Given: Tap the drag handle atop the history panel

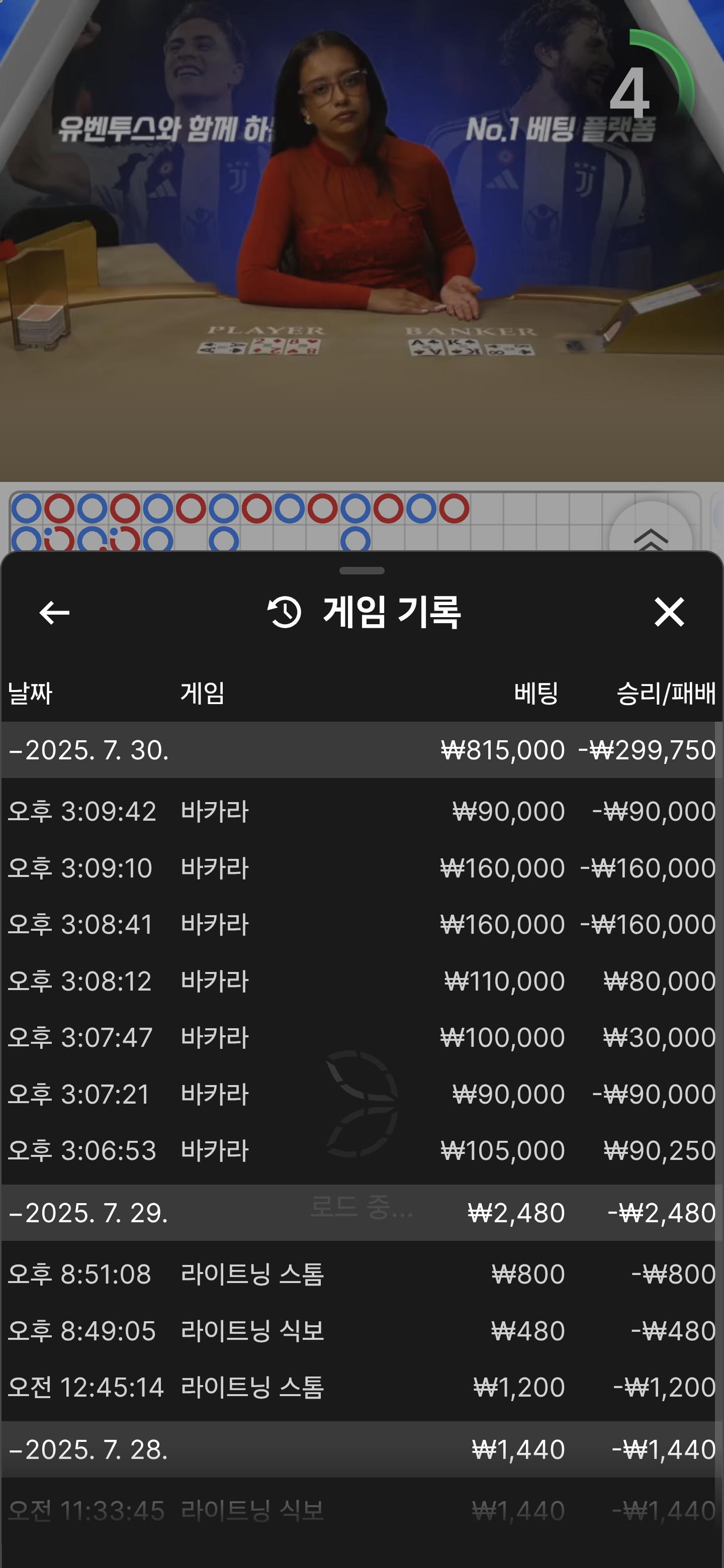Looking at the screenshot, I should tap(361, 571).
